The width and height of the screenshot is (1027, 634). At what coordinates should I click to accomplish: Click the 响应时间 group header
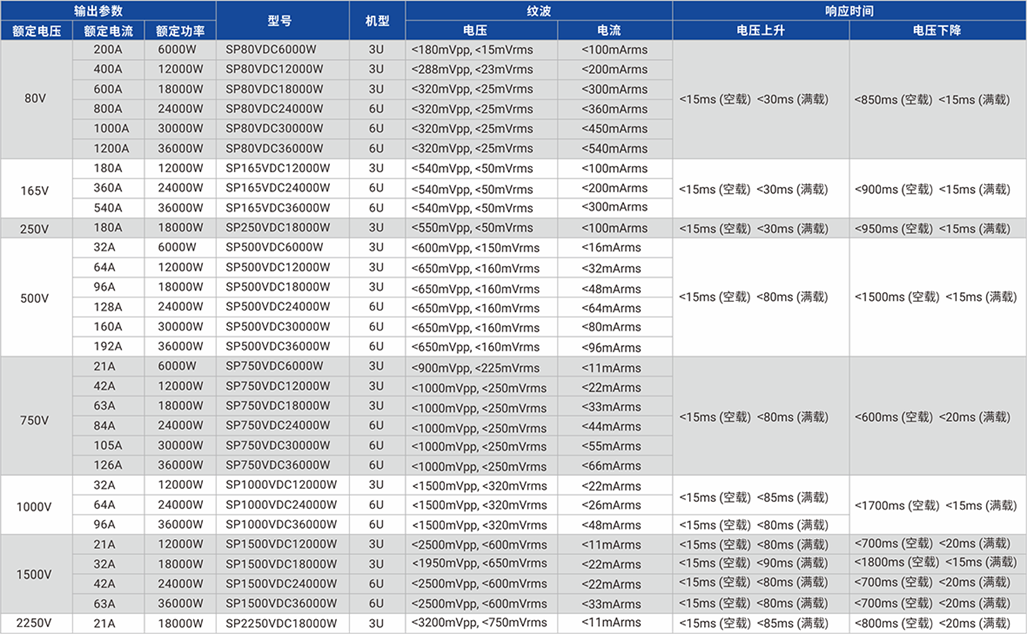(850, 10)
